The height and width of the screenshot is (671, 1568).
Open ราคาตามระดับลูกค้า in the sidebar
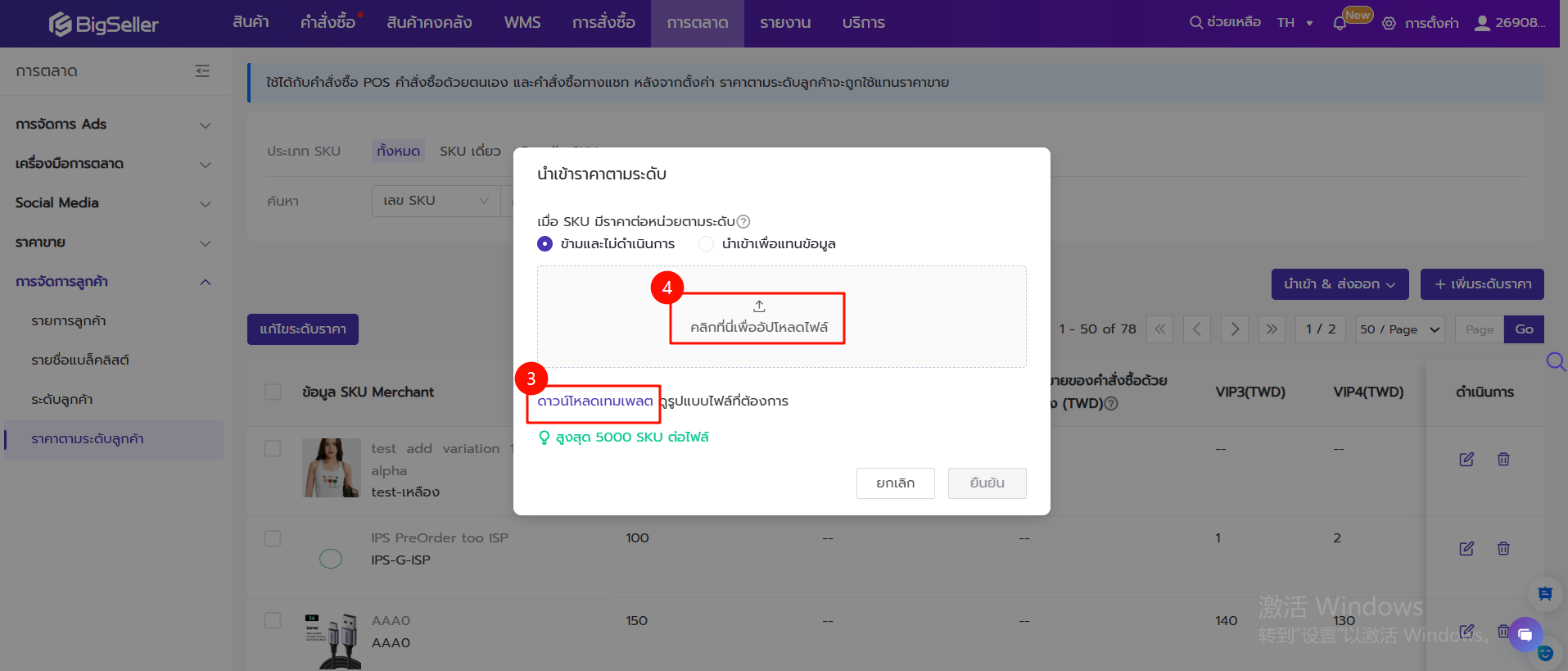coord(114,439)
